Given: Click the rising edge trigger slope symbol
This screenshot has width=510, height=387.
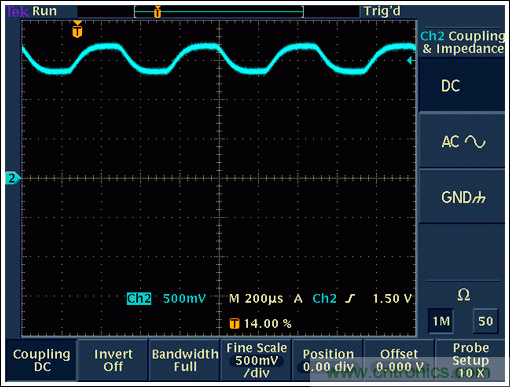Looking at the screenshot, I should [x=350, y=298].
